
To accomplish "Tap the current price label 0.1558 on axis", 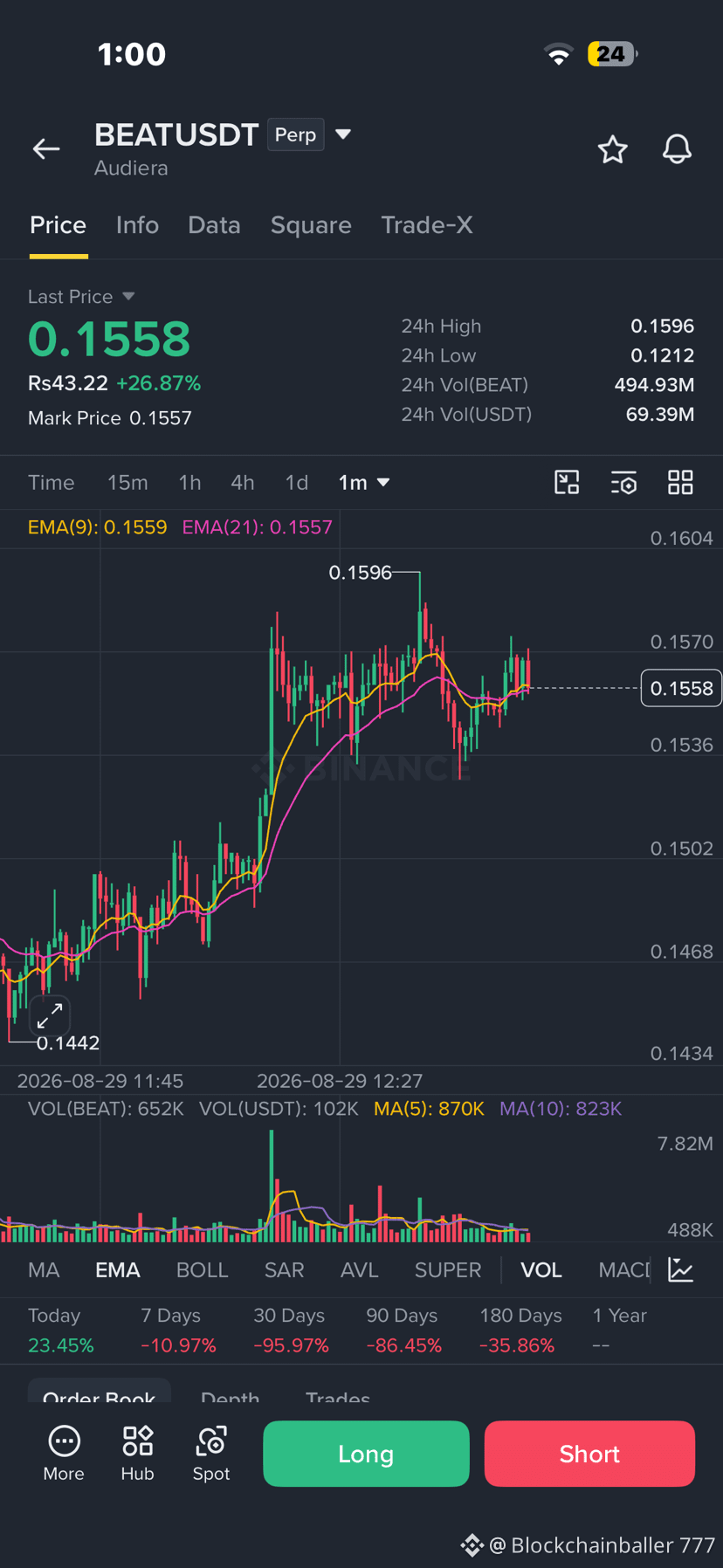I will pyautogui.click(x=681, y=688).
